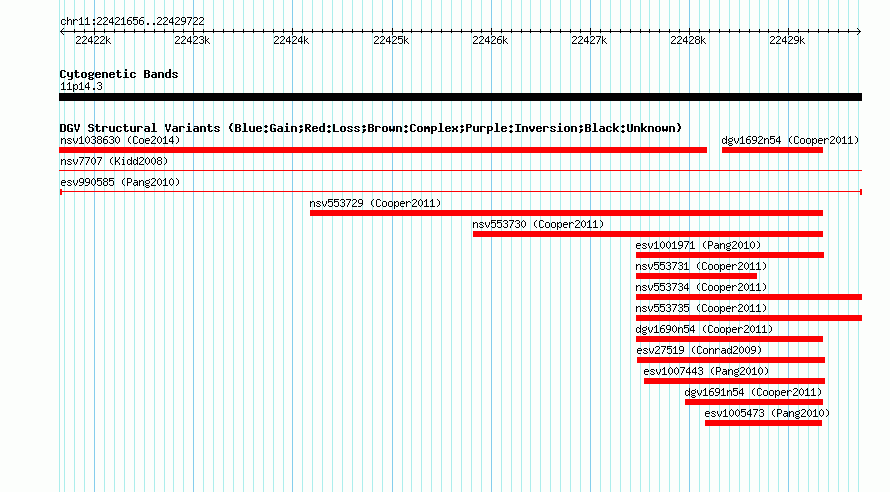
Task: Click the red bar below nsv553730
Action: point(648,234)
